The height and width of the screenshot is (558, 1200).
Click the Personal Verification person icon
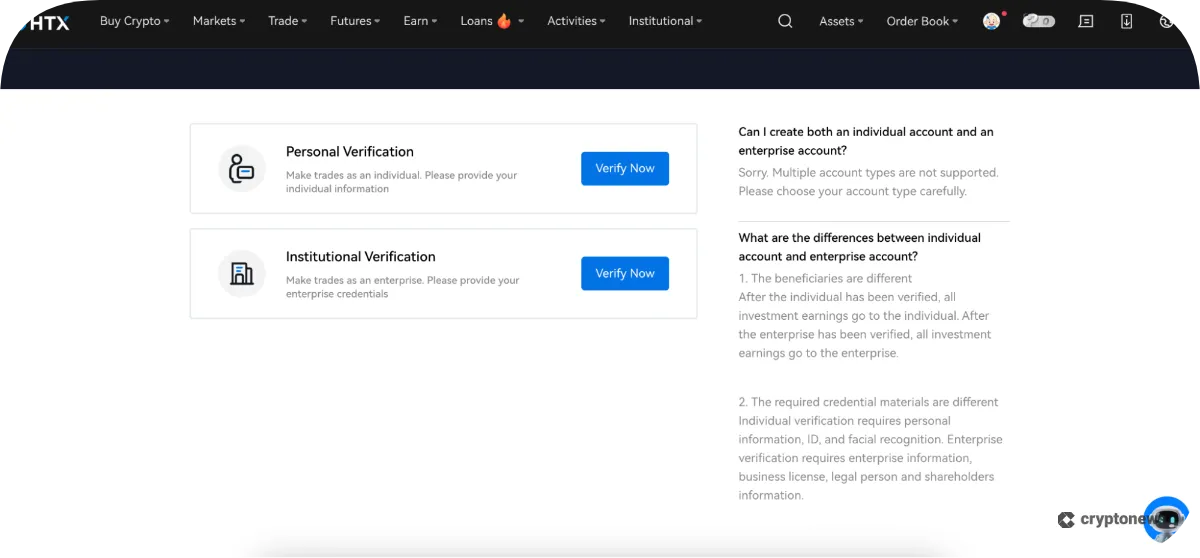(242, 169)
